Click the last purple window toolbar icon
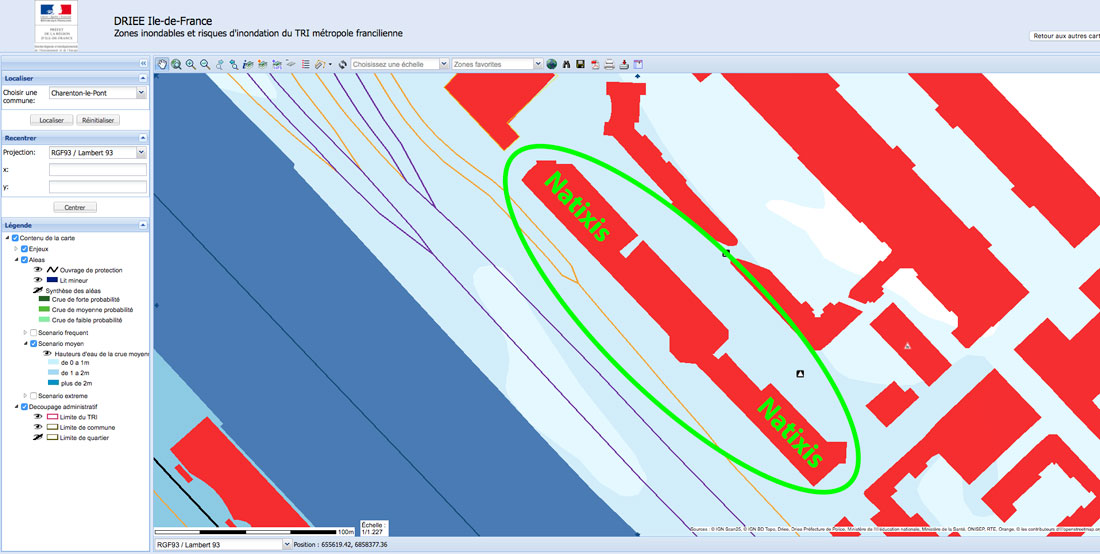The height and width of the screenshot is (554, 1100). pyautogui.click(x=638, y=64)
